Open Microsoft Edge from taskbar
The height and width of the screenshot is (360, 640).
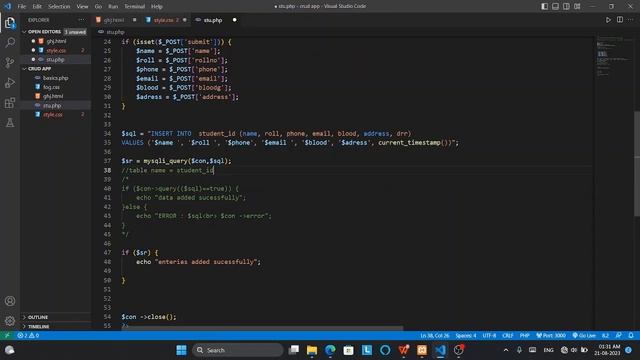(330, 350)
